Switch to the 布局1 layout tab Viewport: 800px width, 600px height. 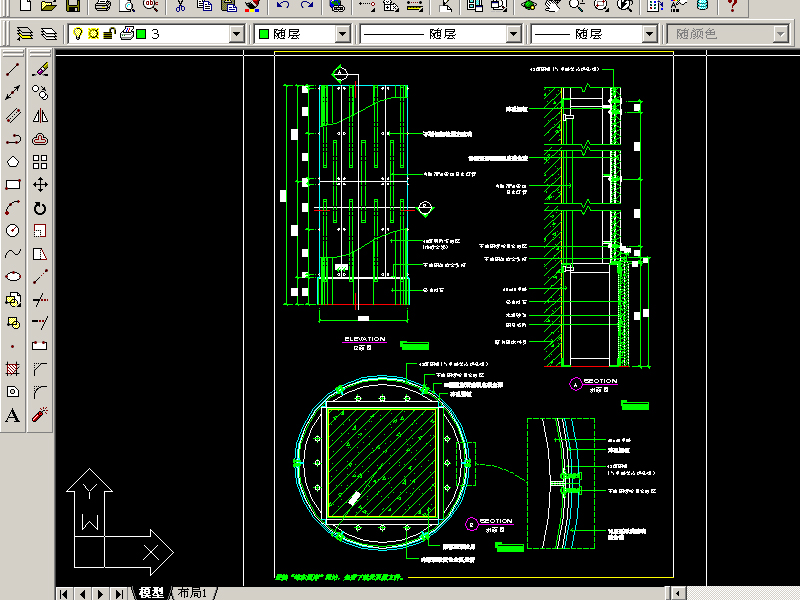pos(192,593)
